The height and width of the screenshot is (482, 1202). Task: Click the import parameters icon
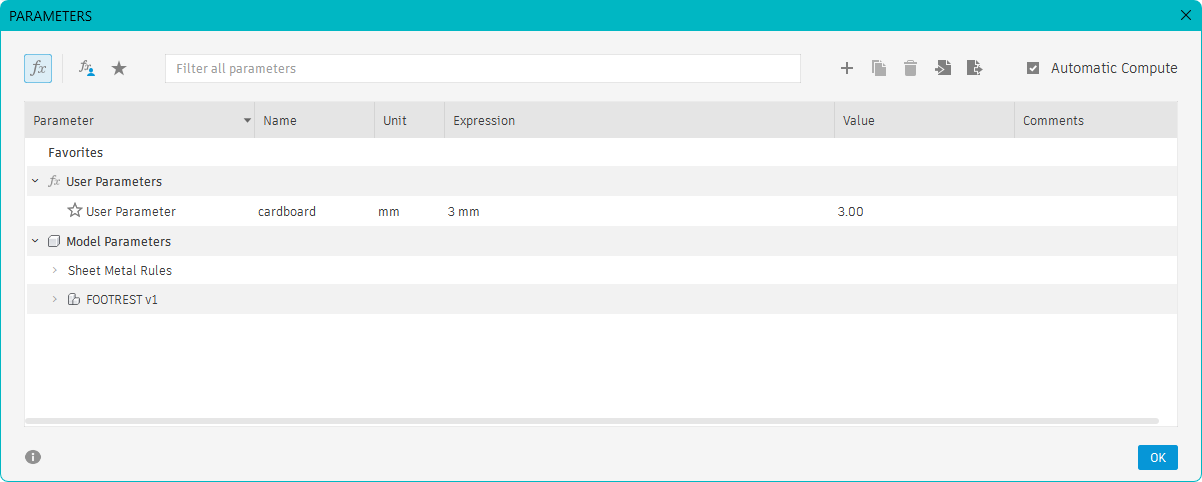(943, 68)
